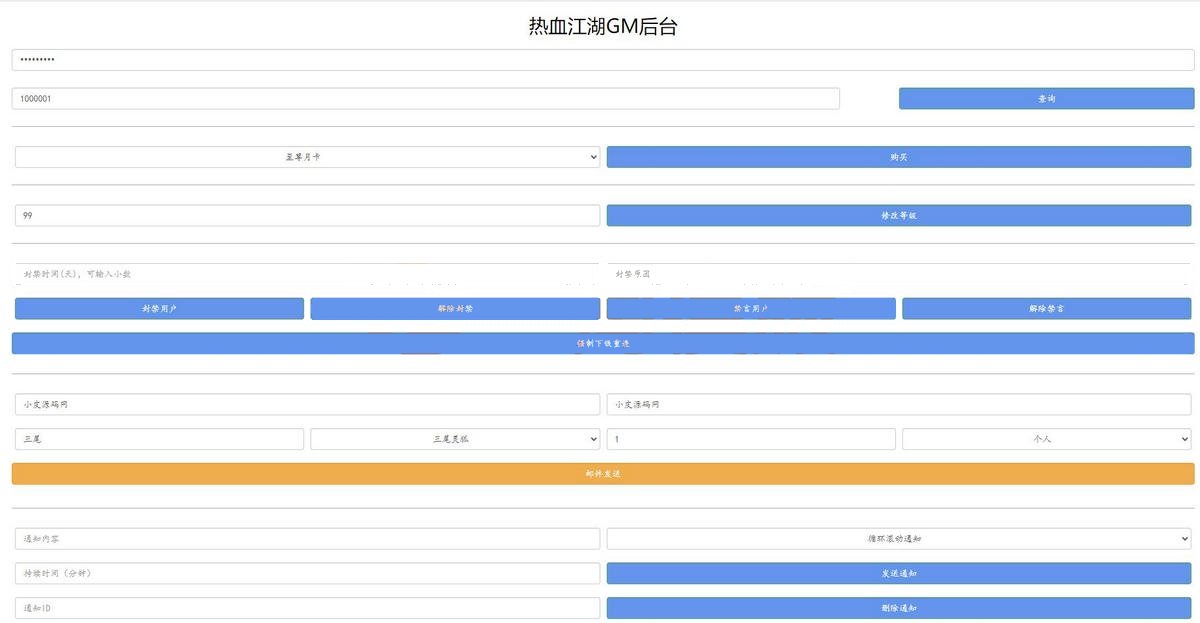The width and height of the screenshot is (1200, 623).
Task: Expand the 三尾灵狐 item dropdown
Action: click(x=455, y=439)
